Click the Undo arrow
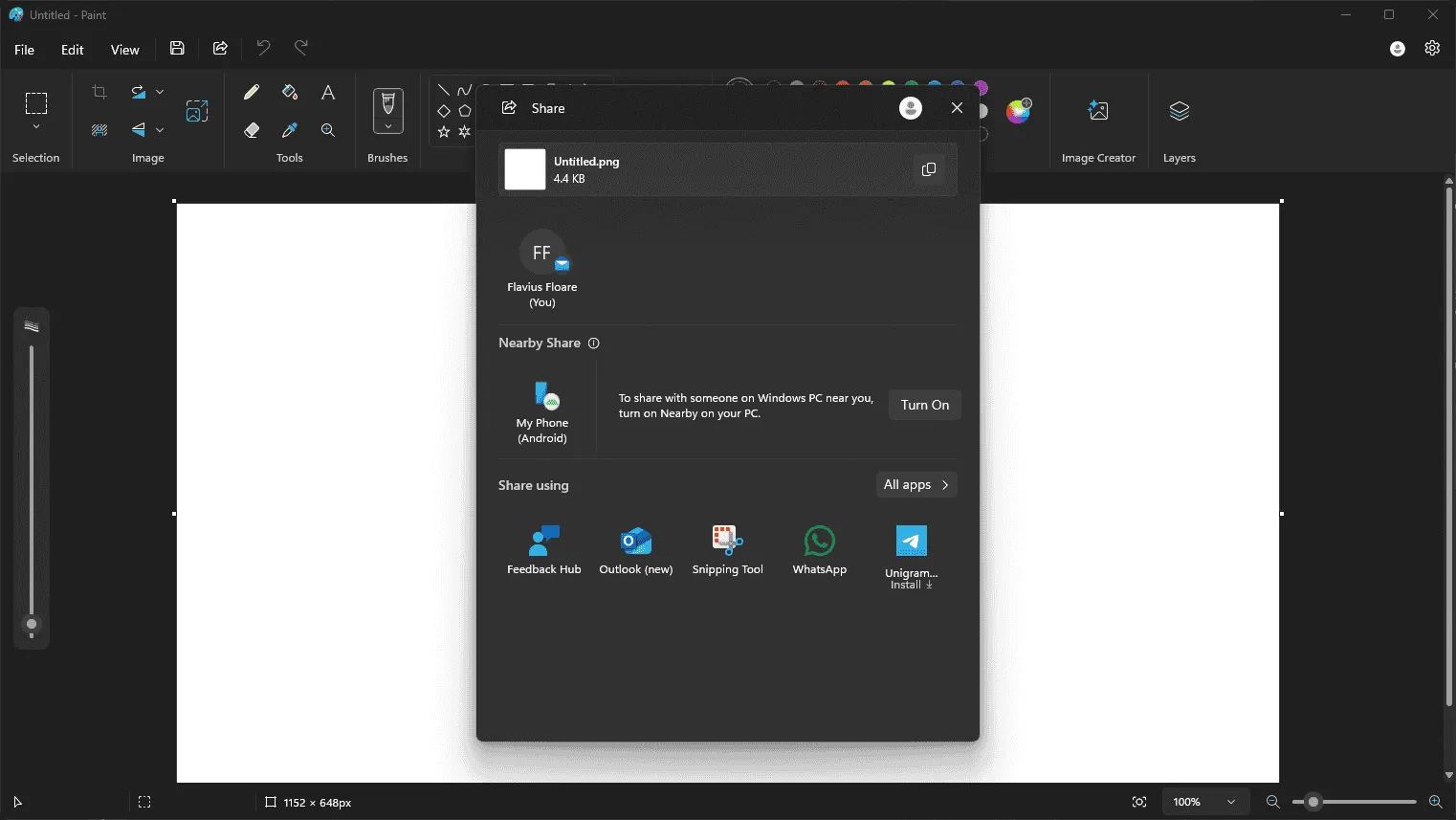The image size is (1456, 820). pyautogui.click(x=263, y=48)
